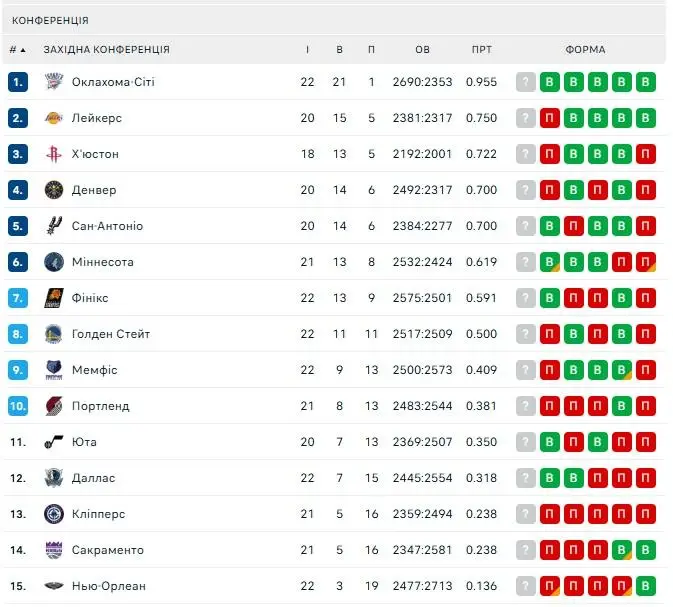Click the Lakers team logo
Image resolution: width=673 pixels, height=607 pixels.
tap(54, 118)
